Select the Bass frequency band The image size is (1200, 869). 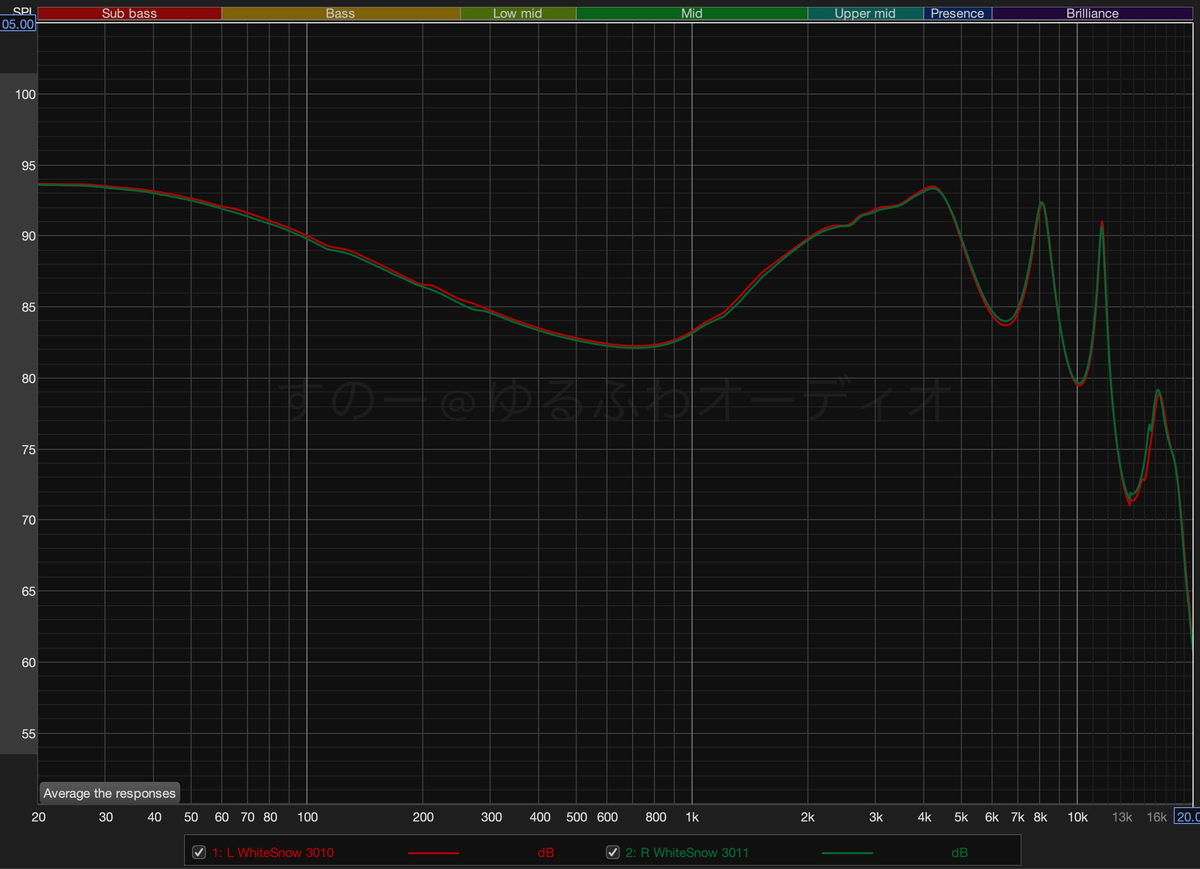coord(340,14)
